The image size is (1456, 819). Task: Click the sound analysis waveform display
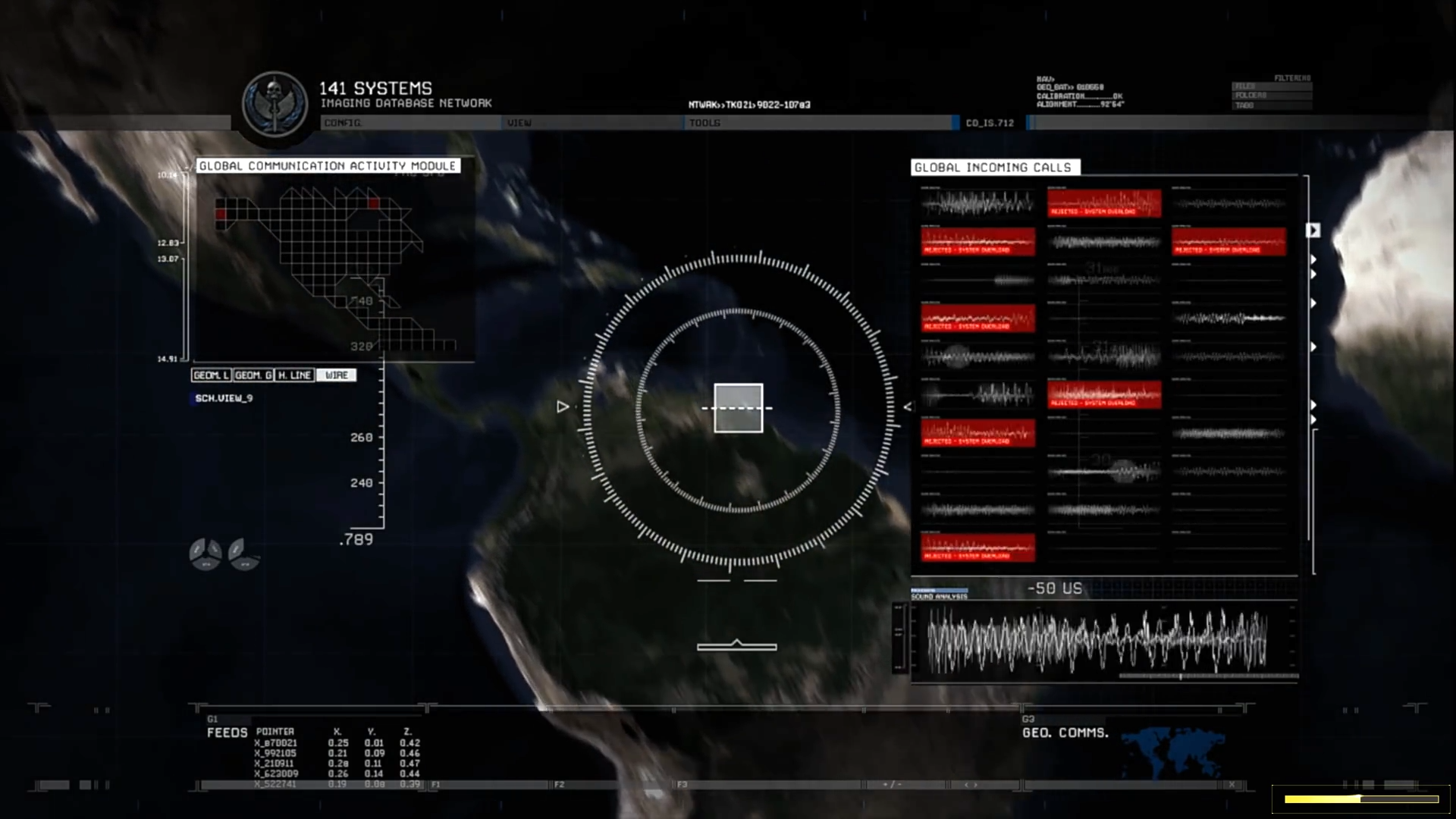(x=1097, y=642)
